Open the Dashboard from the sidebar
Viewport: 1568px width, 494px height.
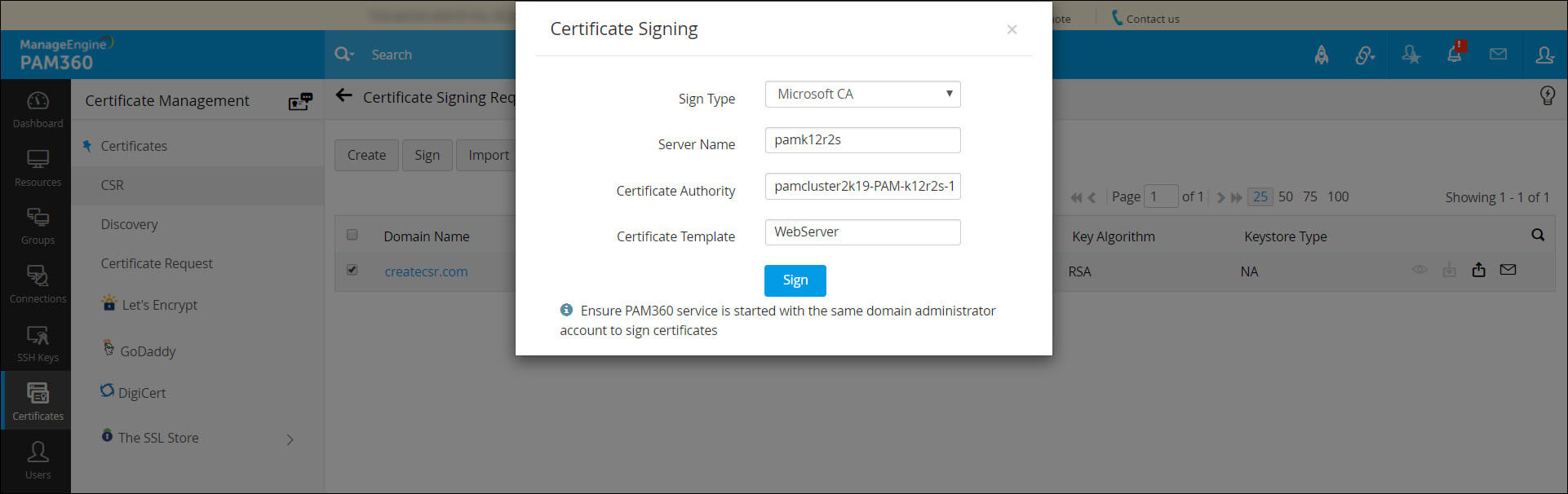(x=38, y=109)
